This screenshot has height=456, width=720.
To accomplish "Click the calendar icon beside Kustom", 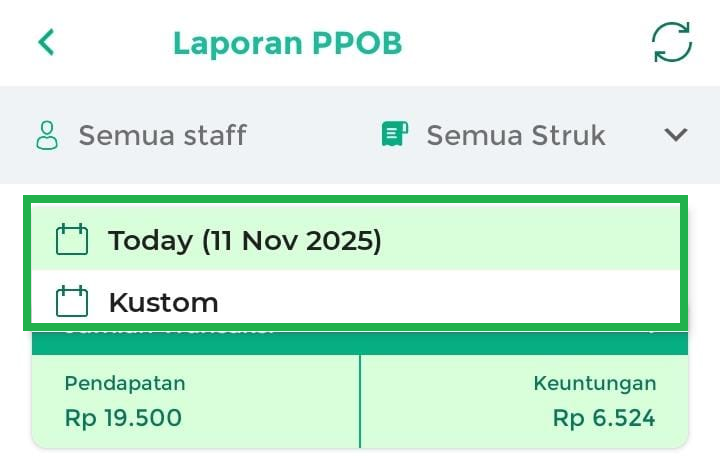I will (x=72, y=301).
